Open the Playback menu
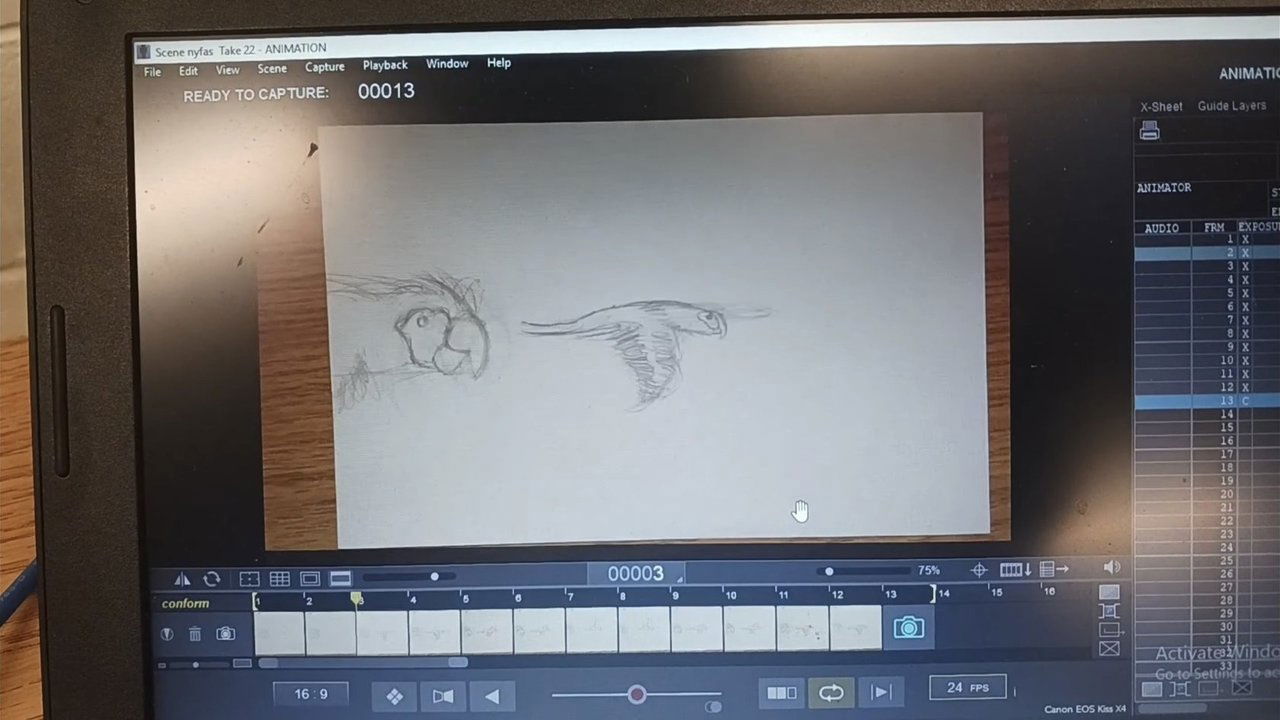Image resolution: width=1280 pixels, height=720 pixels. coord(385,65)
